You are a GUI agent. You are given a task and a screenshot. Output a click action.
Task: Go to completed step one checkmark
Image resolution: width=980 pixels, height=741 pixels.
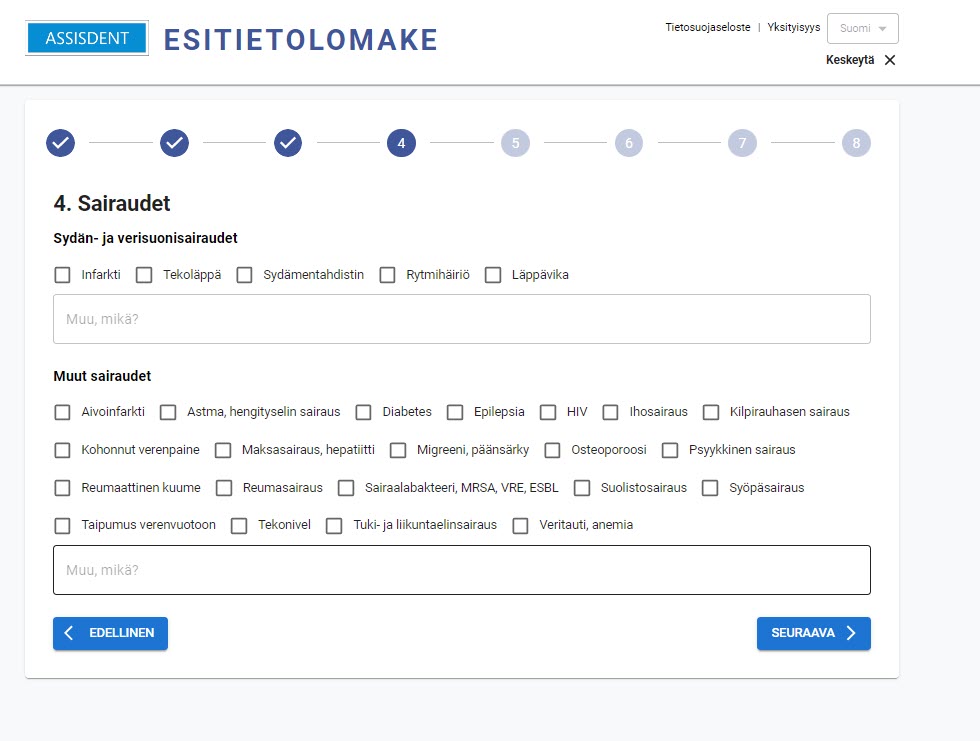[x=61, y=143]
